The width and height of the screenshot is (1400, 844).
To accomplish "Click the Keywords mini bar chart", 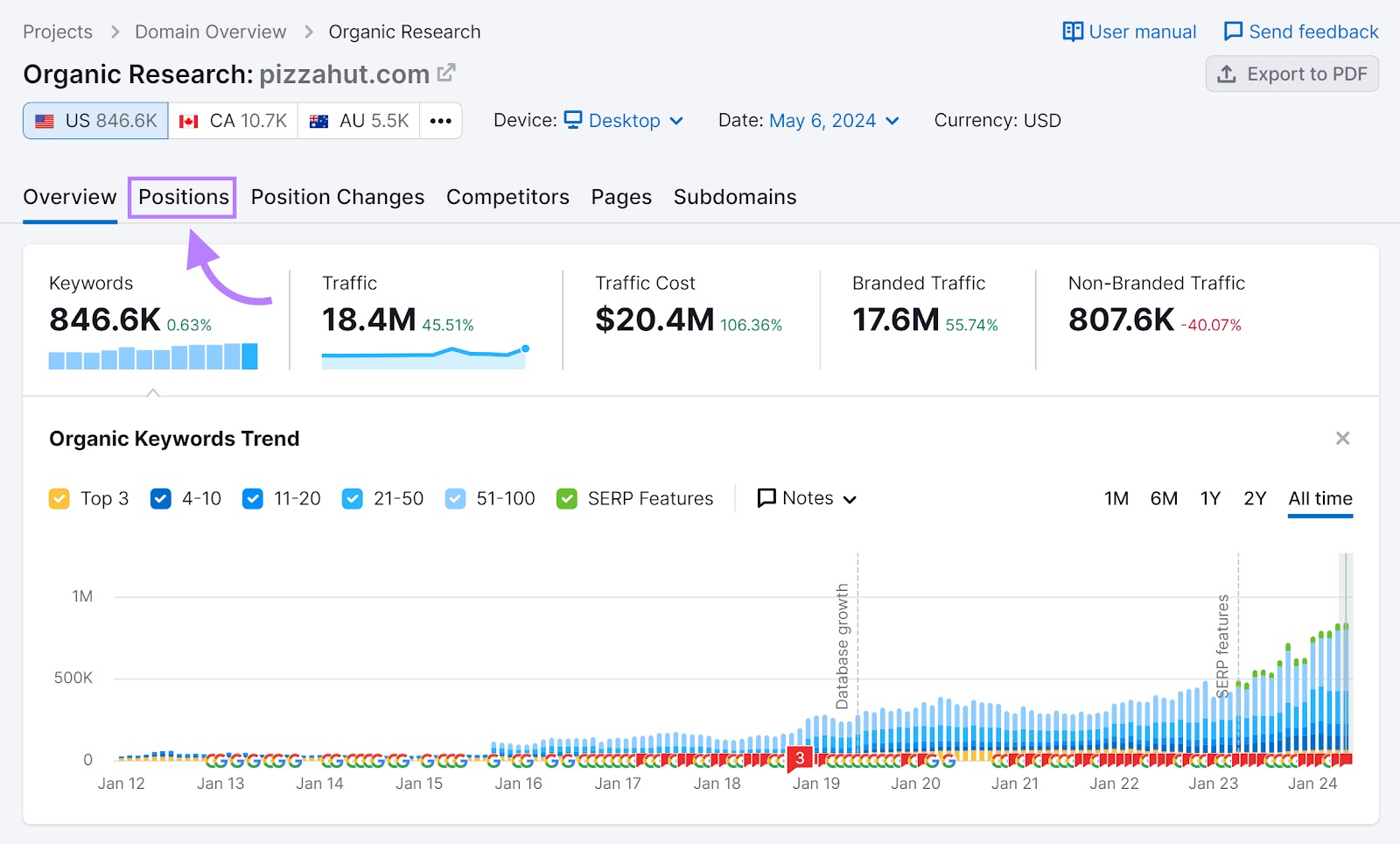I will coord(153,357).
